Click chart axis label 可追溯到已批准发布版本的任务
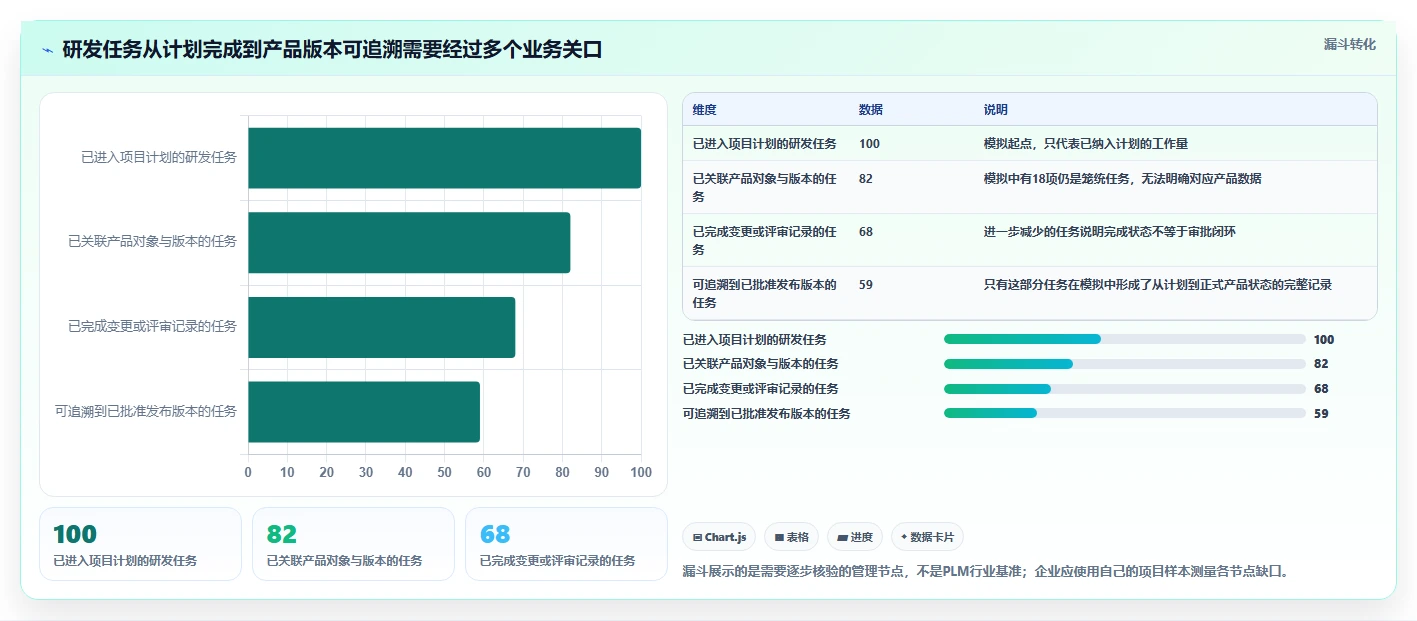 [146, 411]
